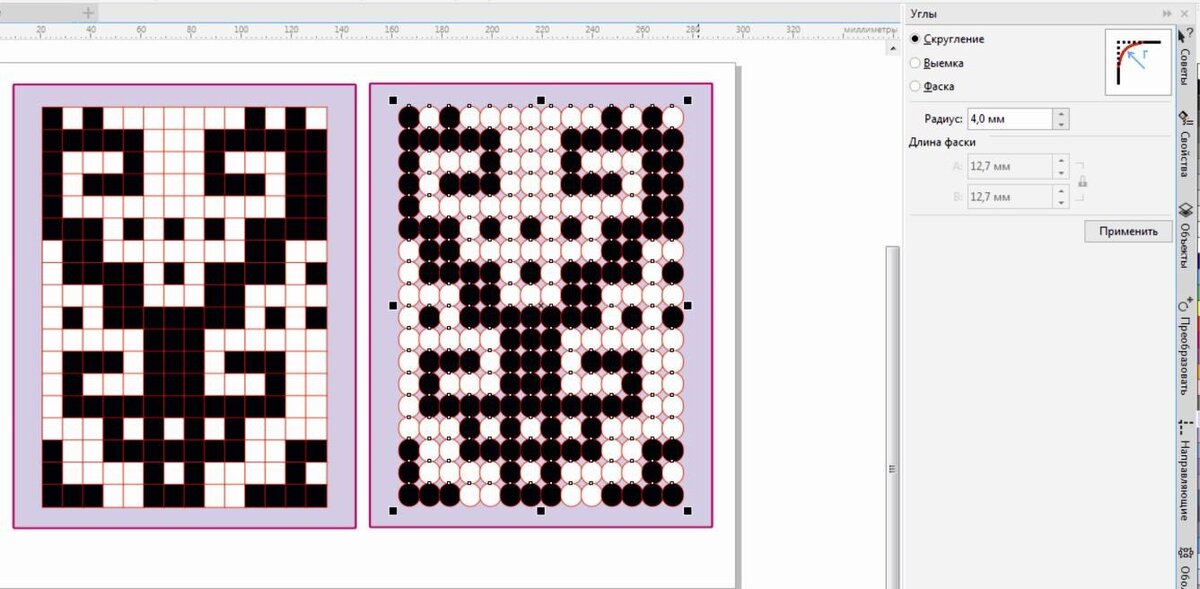Increase the Радиус value with up arrow

point(1061,114)
